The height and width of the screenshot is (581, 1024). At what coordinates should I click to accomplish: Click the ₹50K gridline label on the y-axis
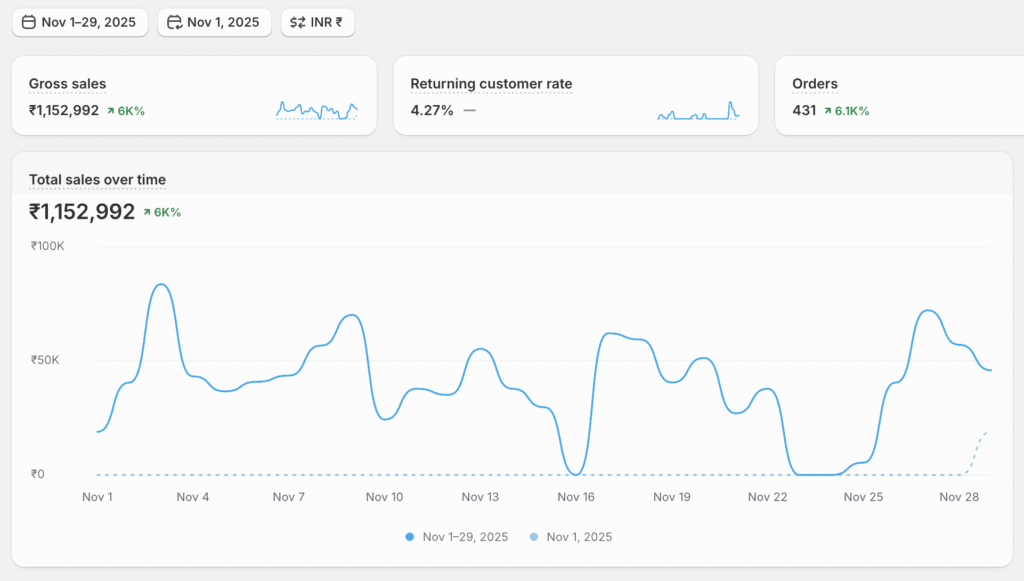[x=45, y=360]
